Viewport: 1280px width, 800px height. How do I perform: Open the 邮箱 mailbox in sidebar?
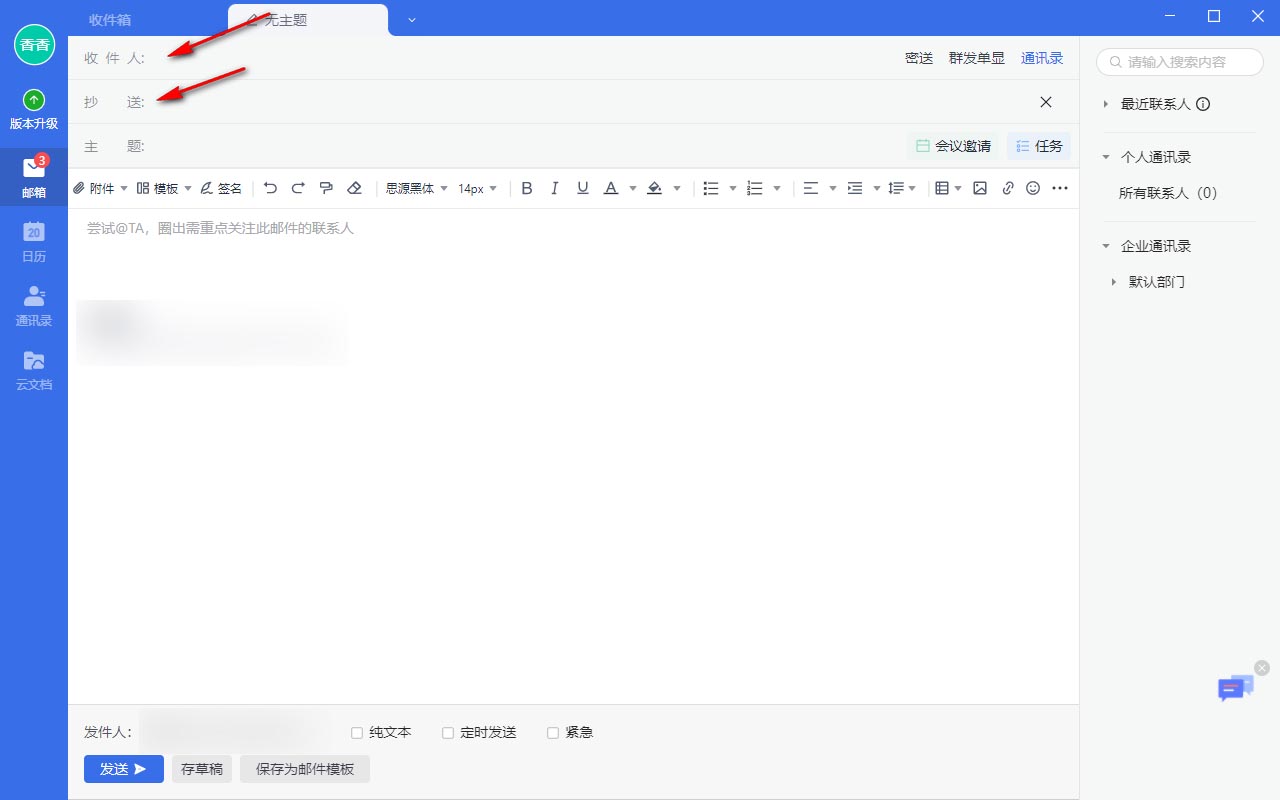(x=34, y=177)
